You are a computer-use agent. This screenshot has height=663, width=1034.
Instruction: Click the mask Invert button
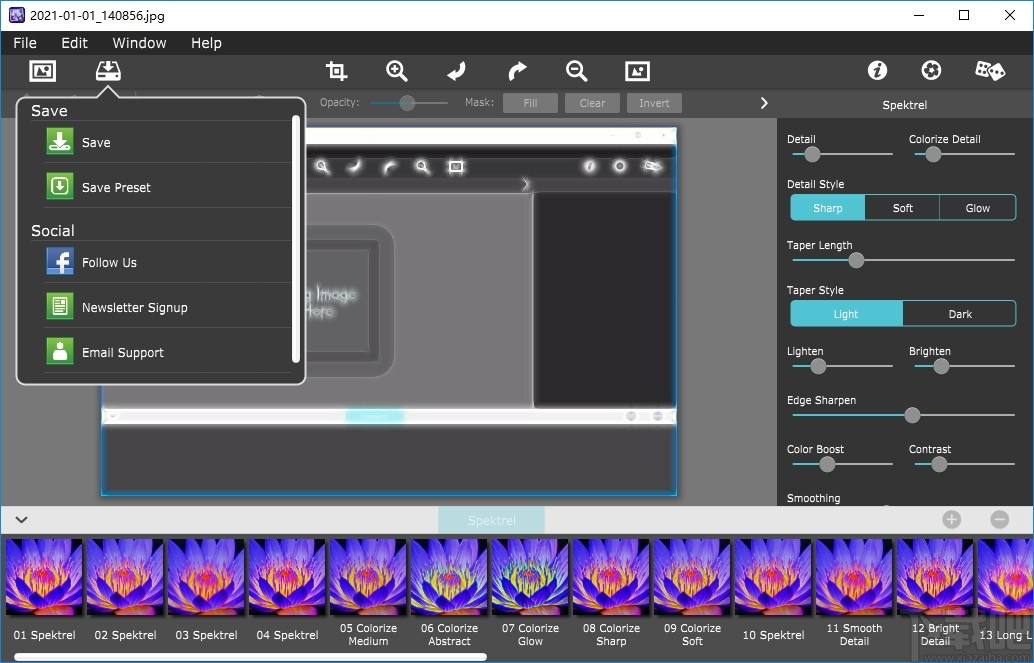click(654, 103)
